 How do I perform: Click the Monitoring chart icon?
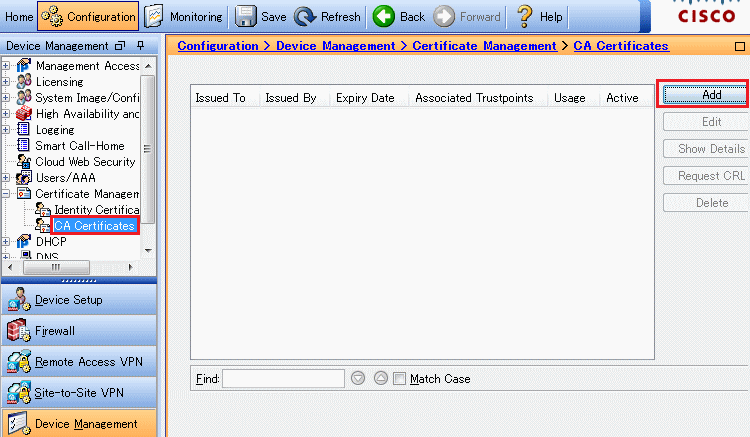(x=154, y=17)
